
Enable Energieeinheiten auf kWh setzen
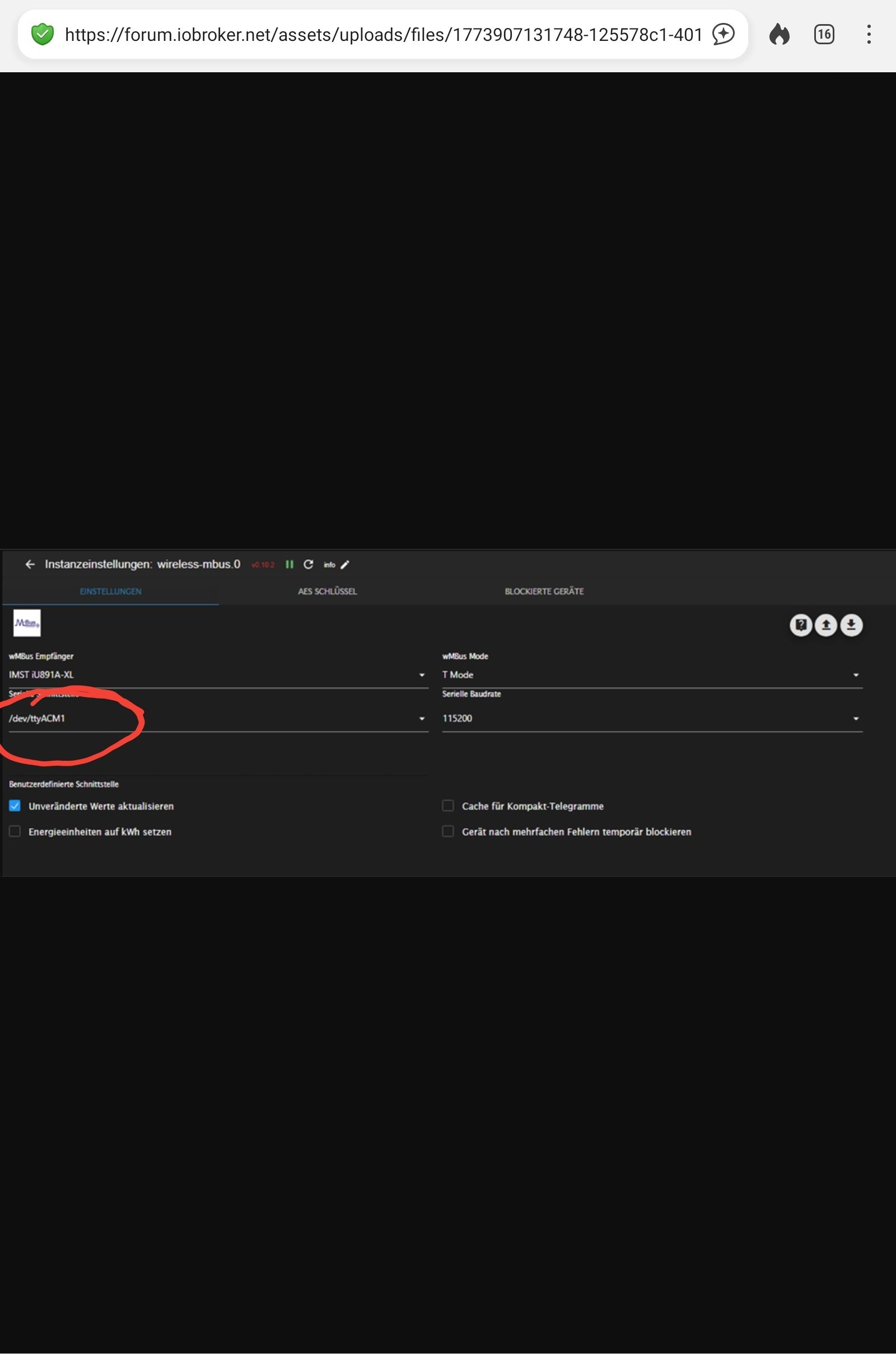(15, 831)
